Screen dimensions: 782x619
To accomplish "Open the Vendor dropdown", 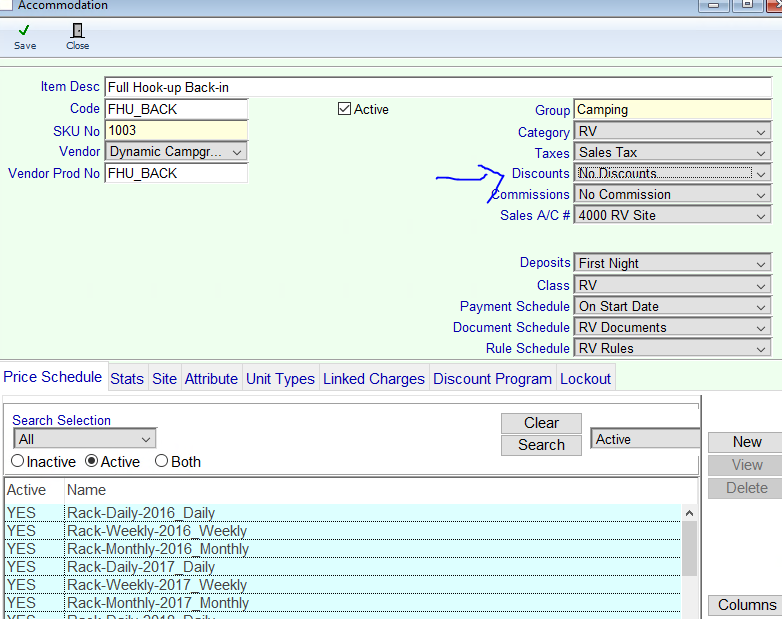I will click(176, 152).
